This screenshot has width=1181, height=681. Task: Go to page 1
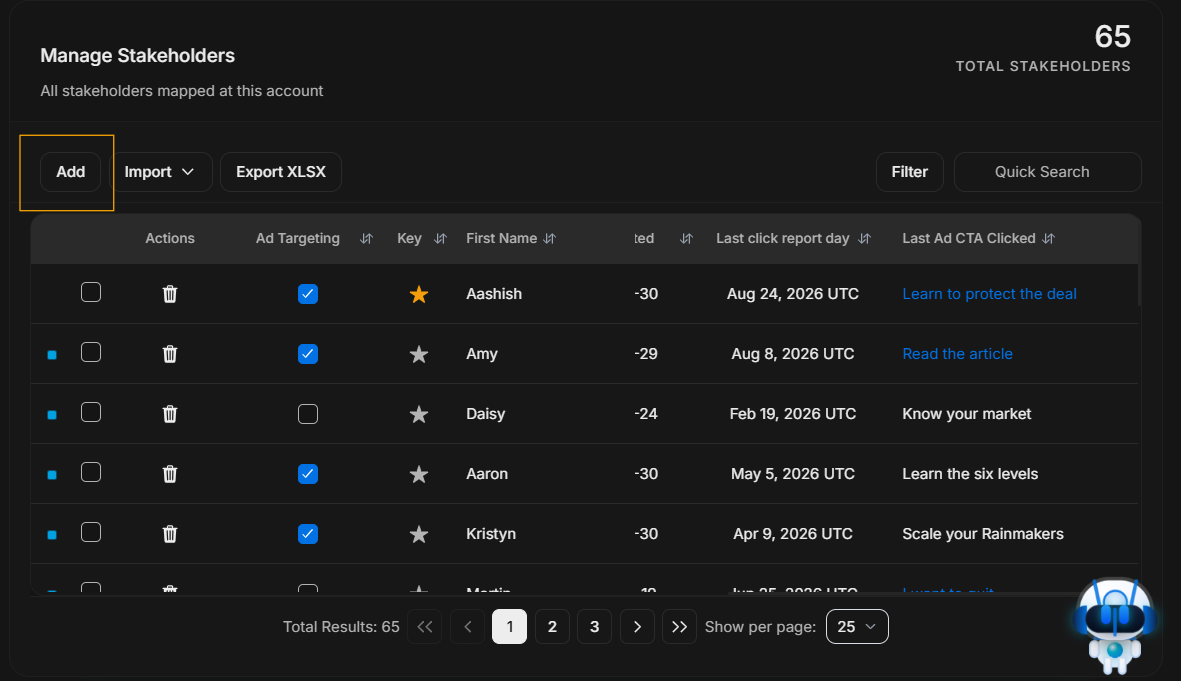[x=510, y=627]
